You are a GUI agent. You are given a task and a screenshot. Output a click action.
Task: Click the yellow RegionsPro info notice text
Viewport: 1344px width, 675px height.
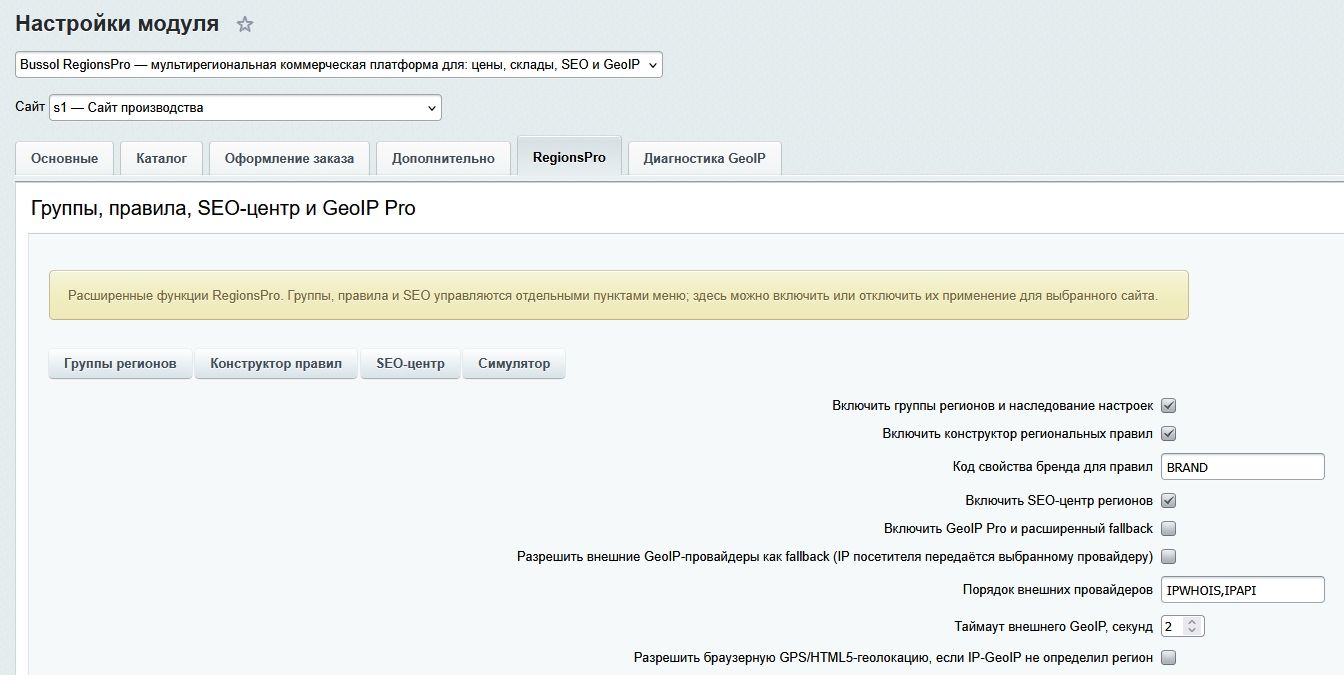click(612, 296)
